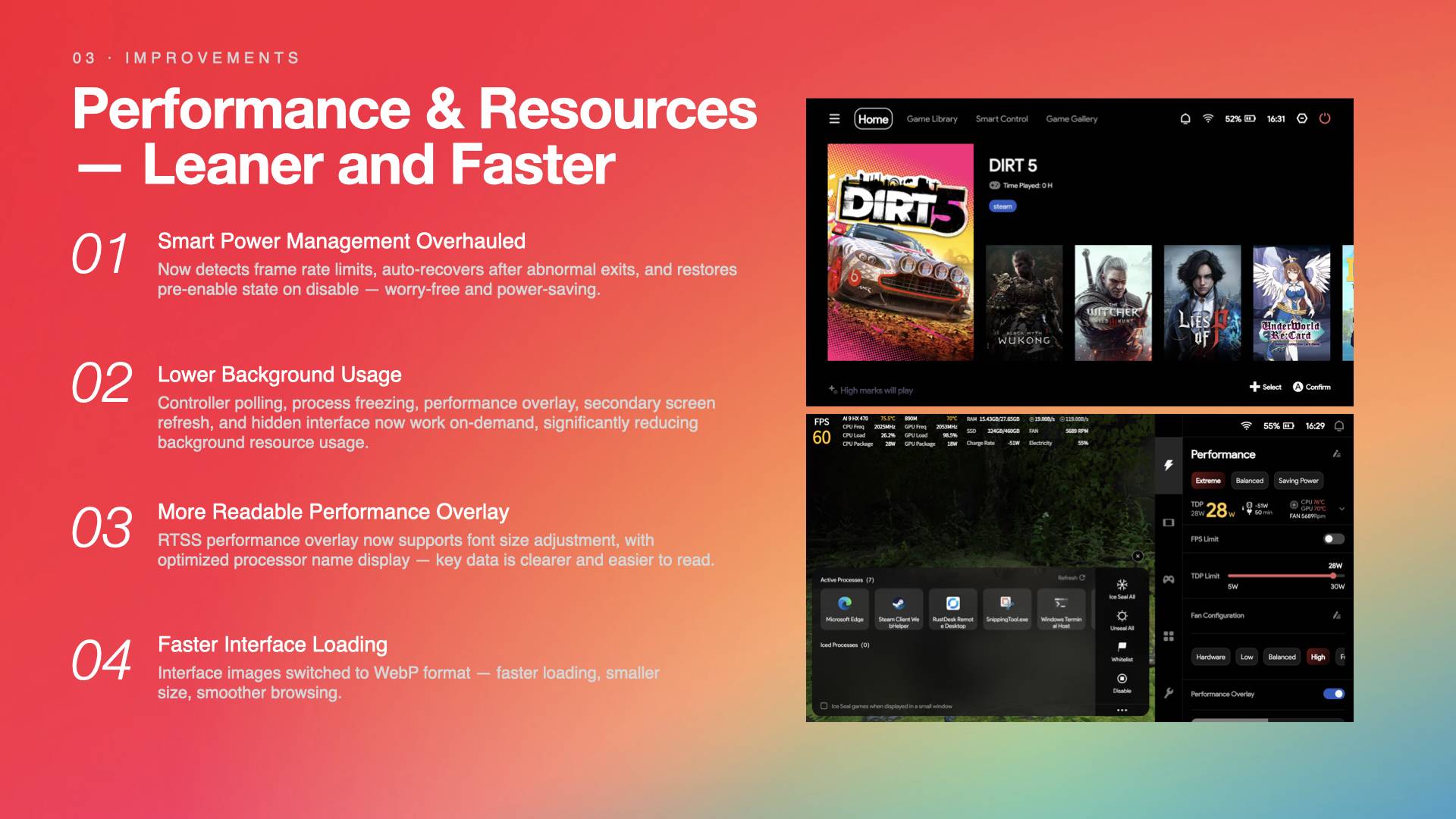Viewport: 1456px width, 819px height.
Task: Open the four-square grid sidebar icon
Action: coord(1169,636)
